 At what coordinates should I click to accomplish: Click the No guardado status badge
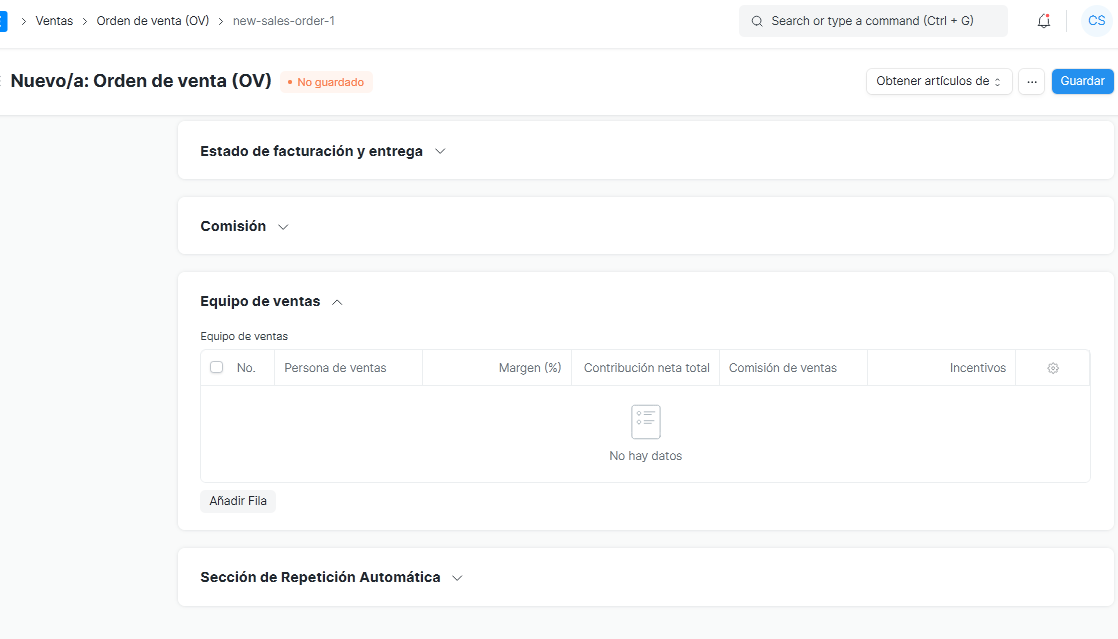coord(326,82)
